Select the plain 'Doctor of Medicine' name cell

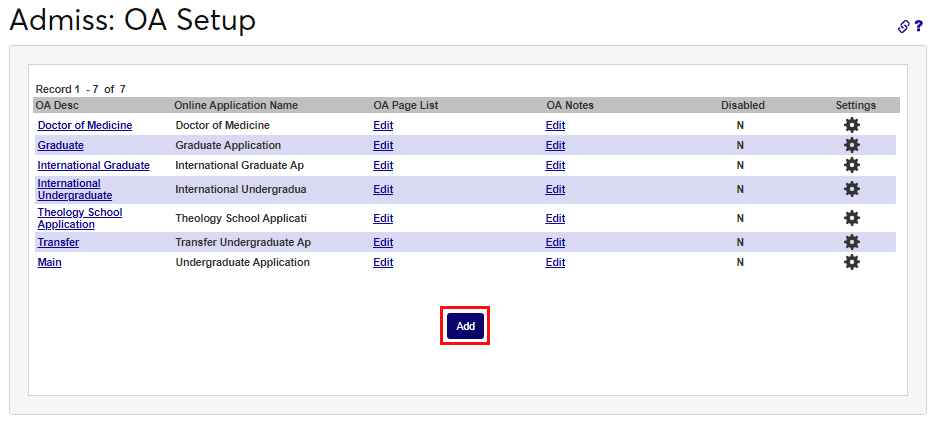(x=223, y=125)
